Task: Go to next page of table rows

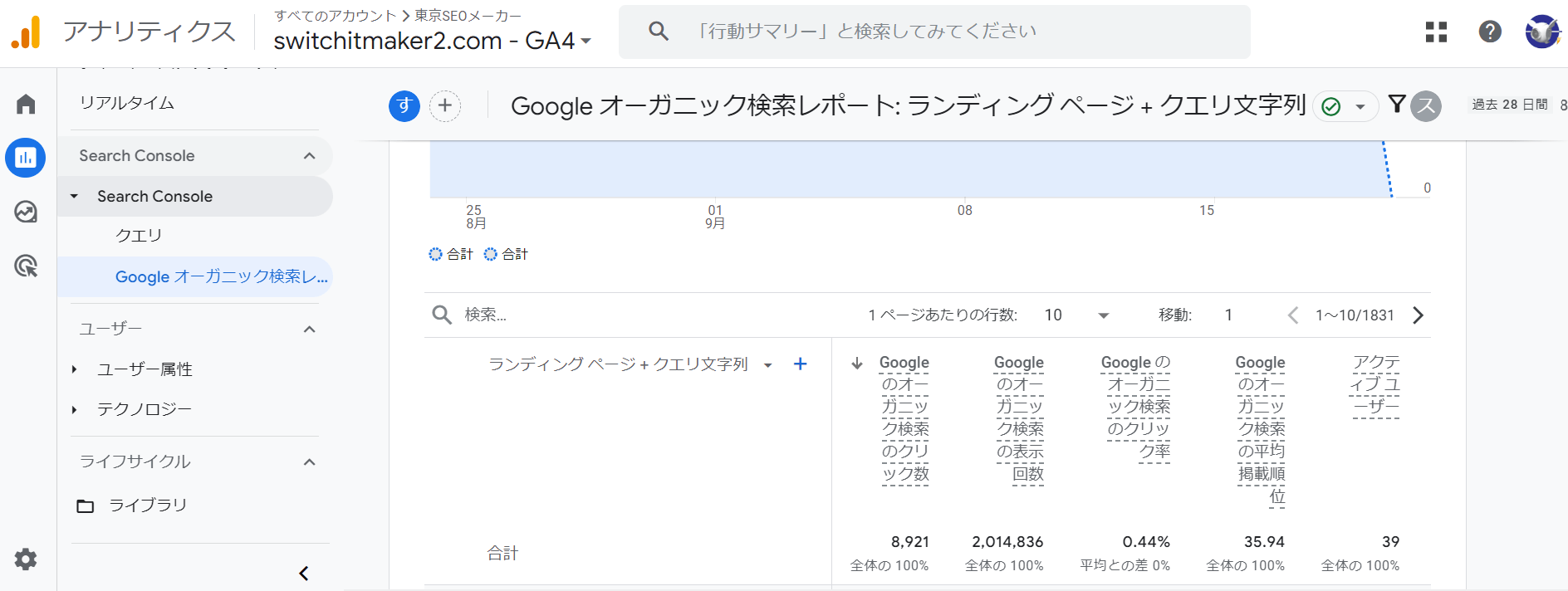Action: 1418,315
